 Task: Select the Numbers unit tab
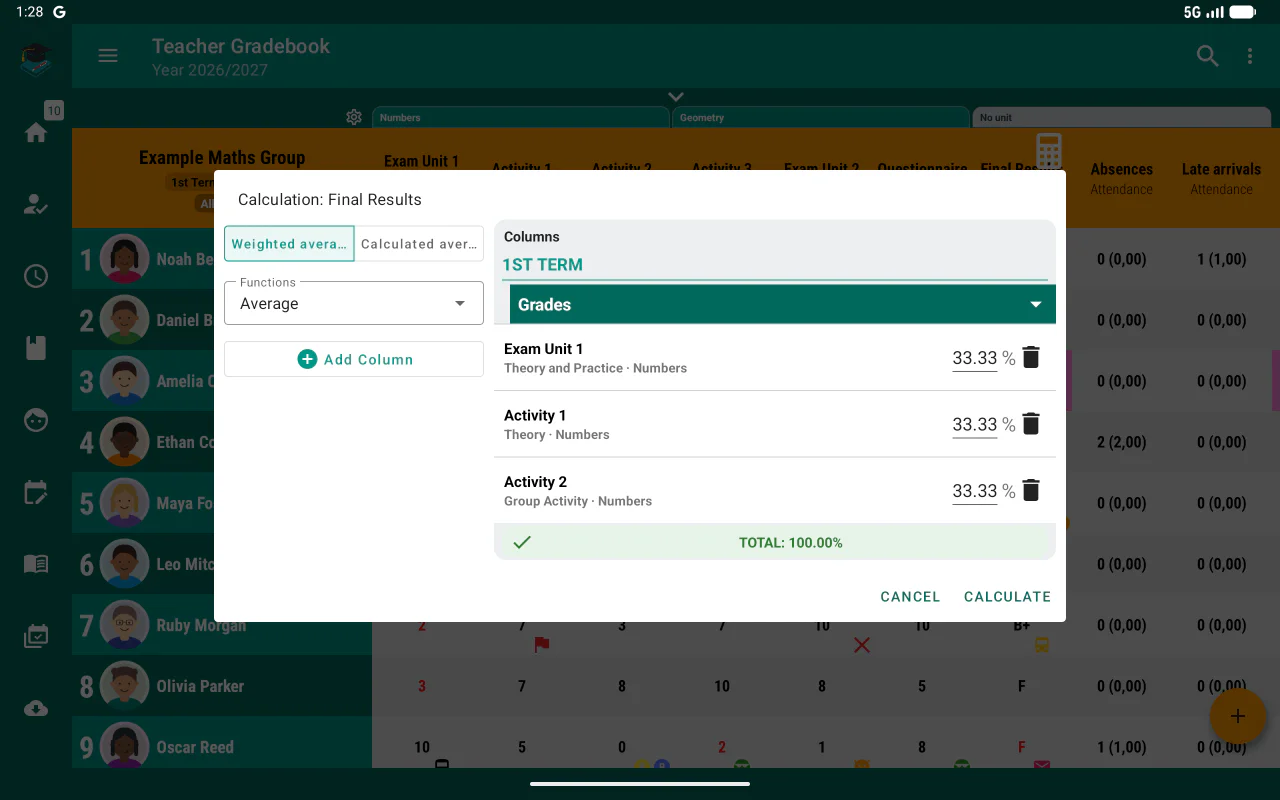click(x=520, y=117)
